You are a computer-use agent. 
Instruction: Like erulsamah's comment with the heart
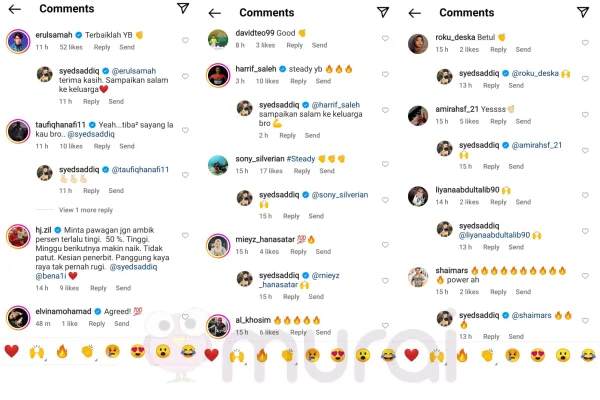tap(185, 40)
